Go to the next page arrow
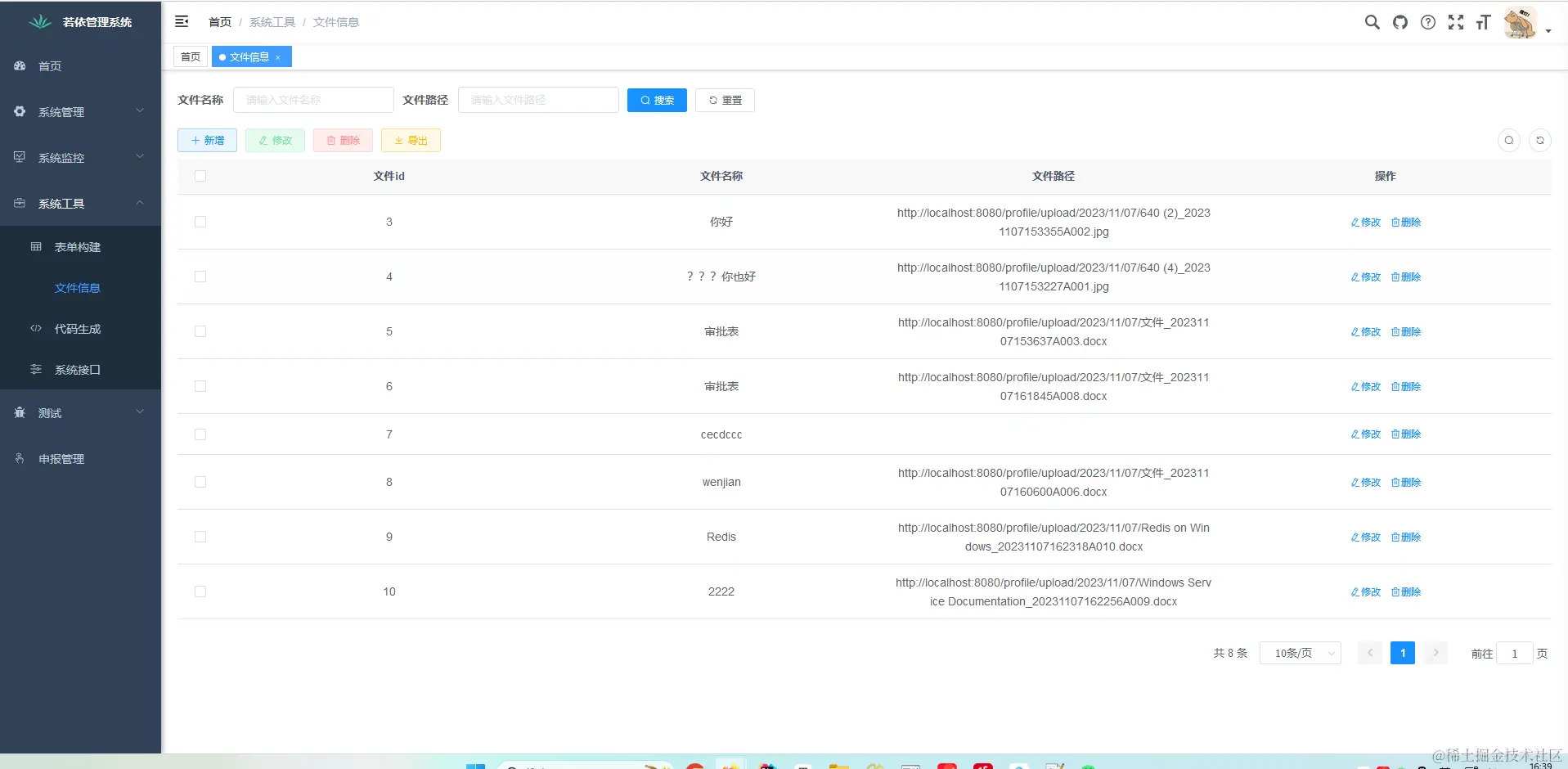Image resolution: width=1568 pixels, height=769 pixels. 1435,653
